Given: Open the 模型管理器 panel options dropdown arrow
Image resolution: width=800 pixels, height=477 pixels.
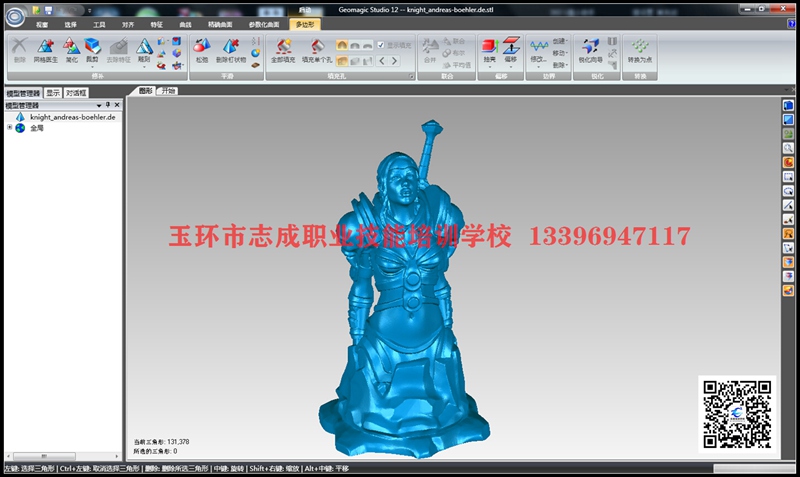Looking at the screenshot, I should 99,105.
